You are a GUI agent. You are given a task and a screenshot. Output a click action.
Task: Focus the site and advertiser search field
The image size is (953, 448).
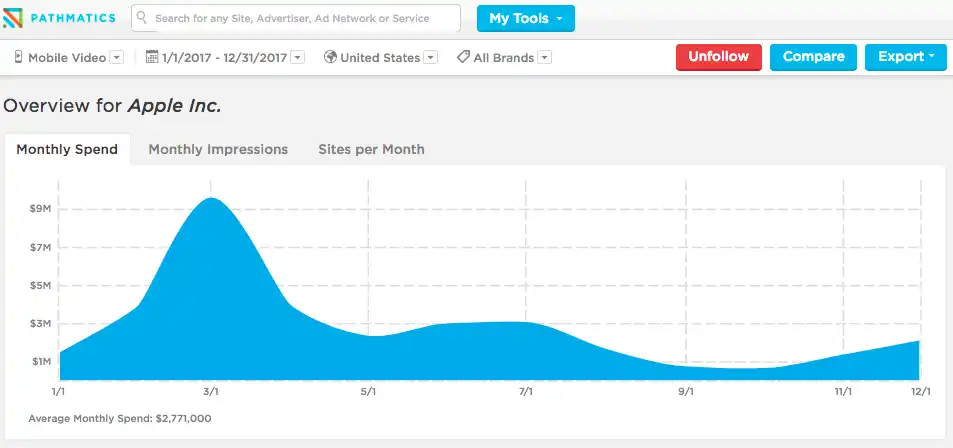tap(295, 18)
